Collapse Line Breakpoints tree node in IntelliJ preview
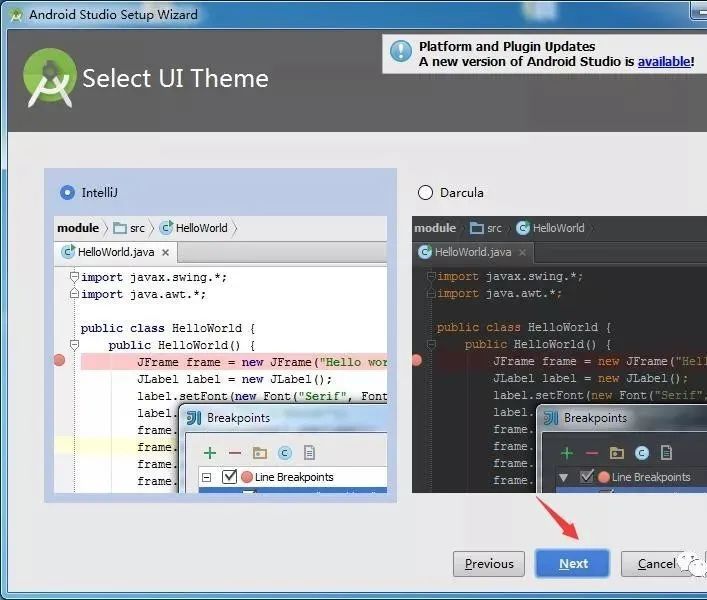The width and height of the screenshot is (707, 600). tap(207, 477)
